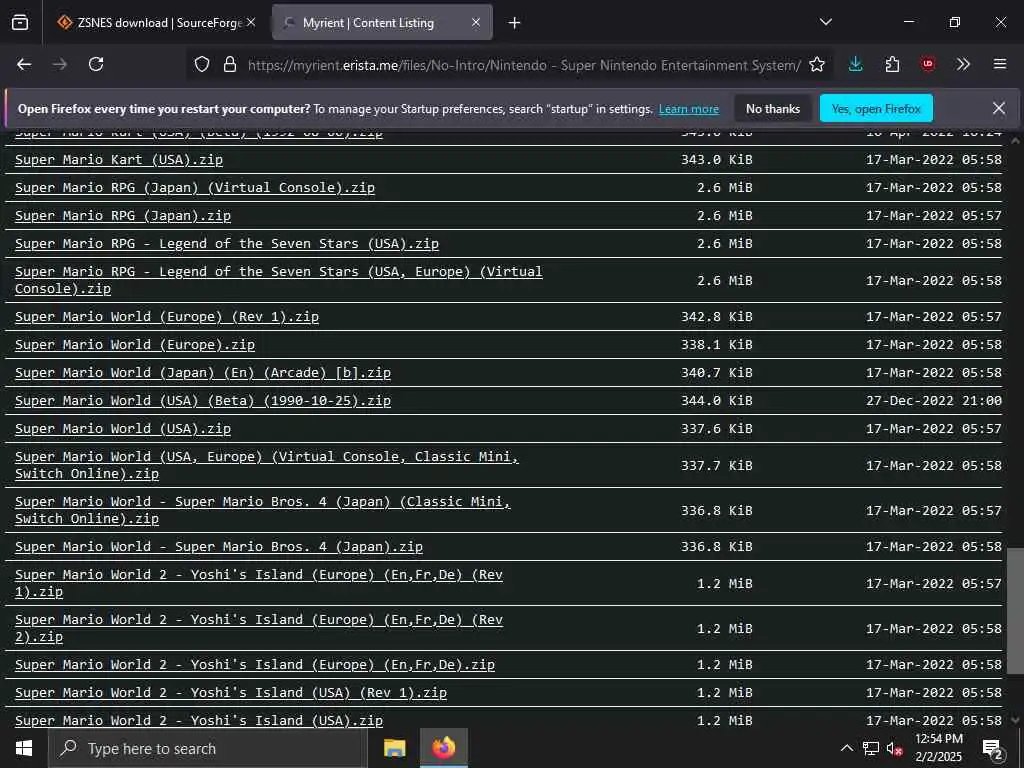Click the 337.6 KiB size value
This screenshot has height=768, width=1024.
pos(716,429)
